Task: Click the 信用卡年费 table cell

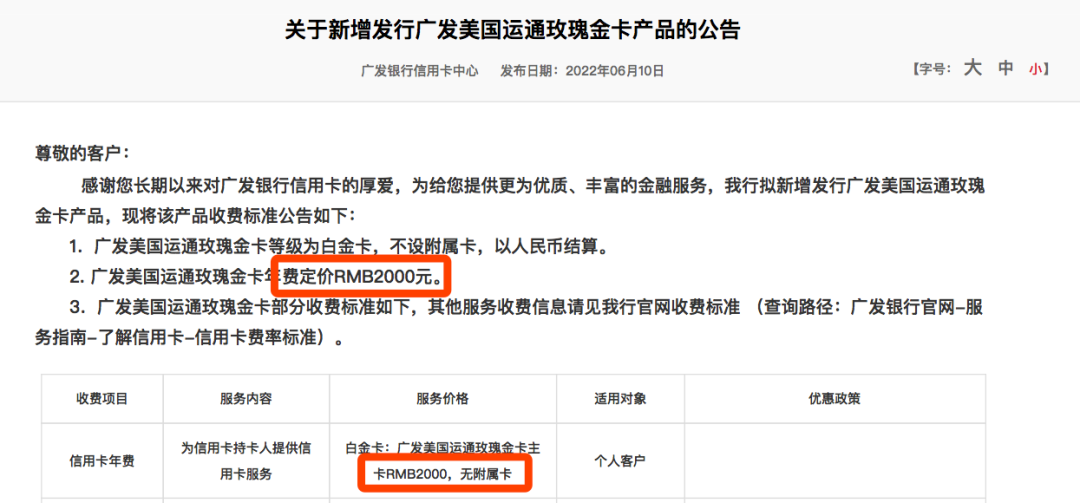Action: point(102,461)
